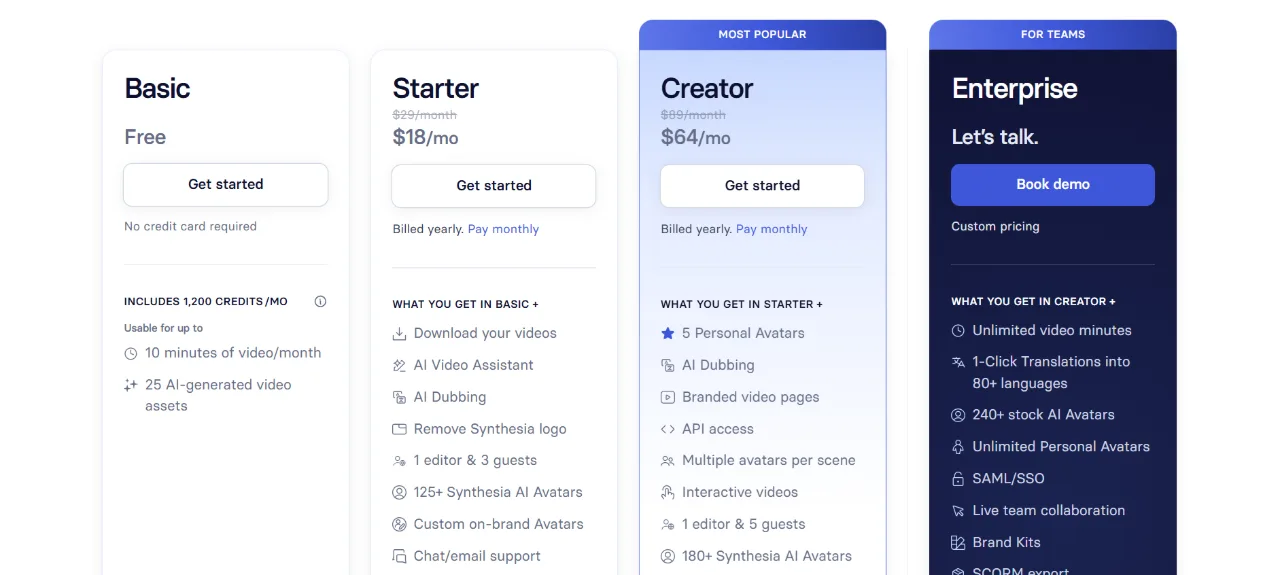Click the sparkle icon beside 25 AI-generated video assets
The width and height of the screenshot is (1280, 575).
(130, 385)
